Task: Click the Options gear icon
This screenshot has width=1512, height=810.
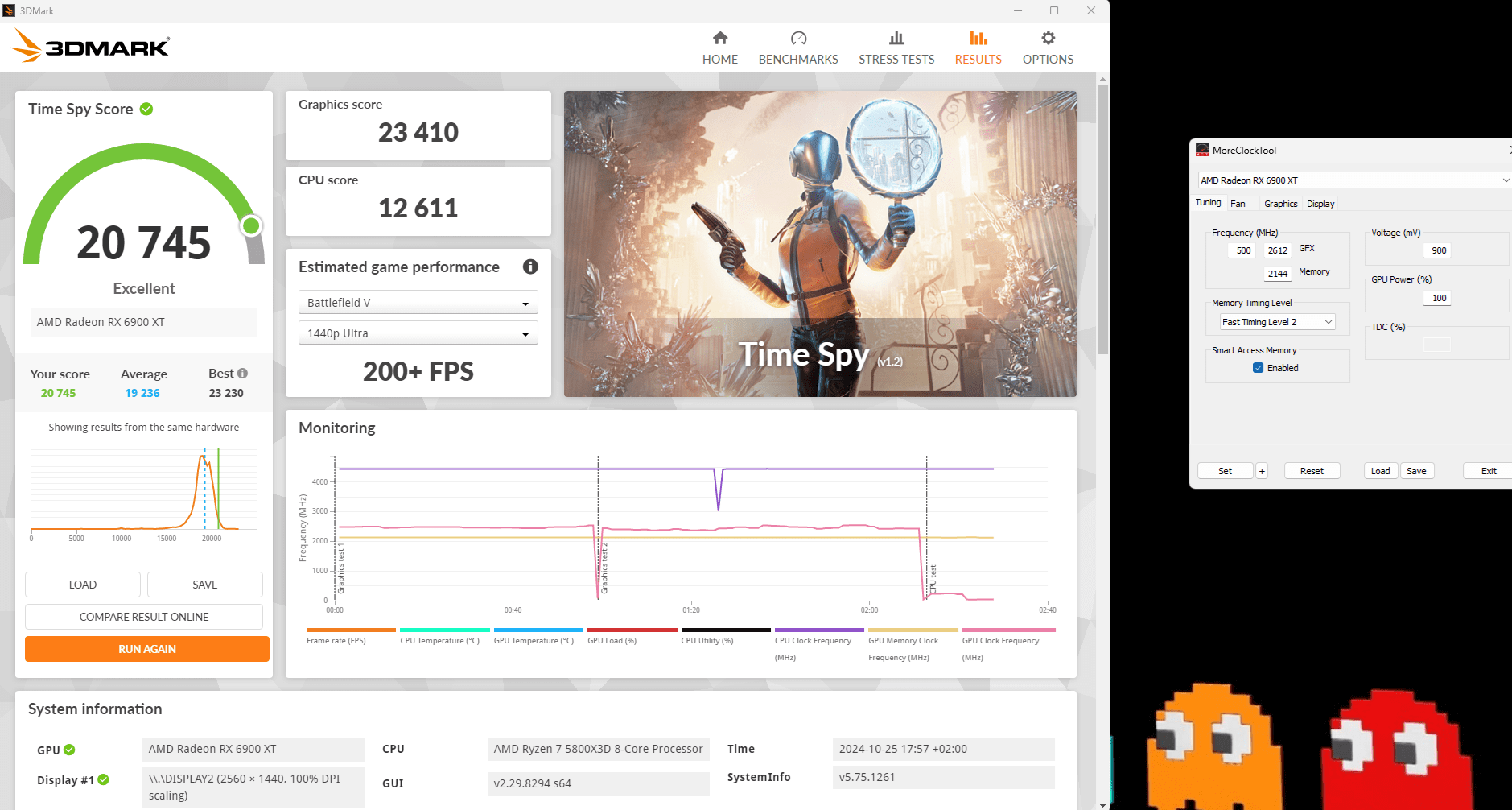Action: [x=1048, y=38]
